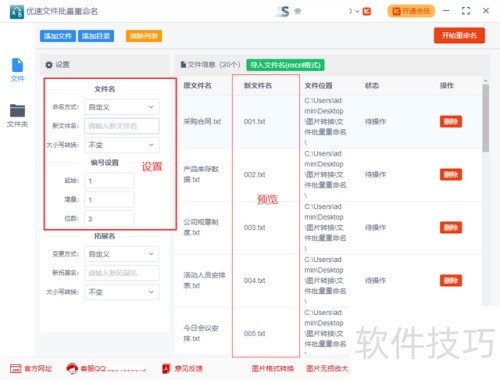Open the 文件 (File) sidebar icon
500x380 pixels.
pos(17,65)
